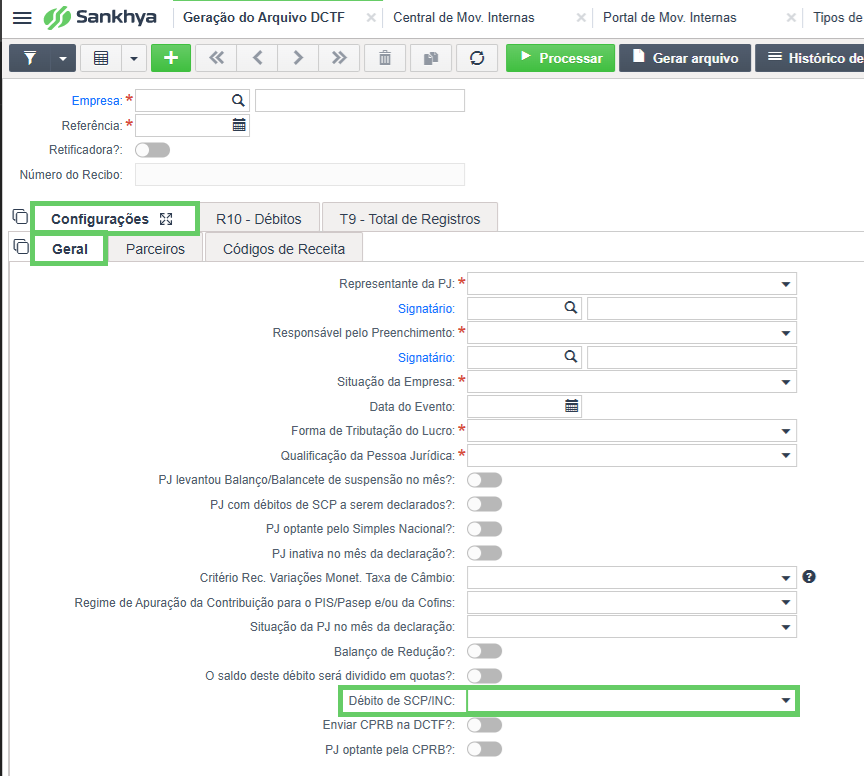
Task: Expand Débito de SCP/INC dropdown
Action: point(631,700)
